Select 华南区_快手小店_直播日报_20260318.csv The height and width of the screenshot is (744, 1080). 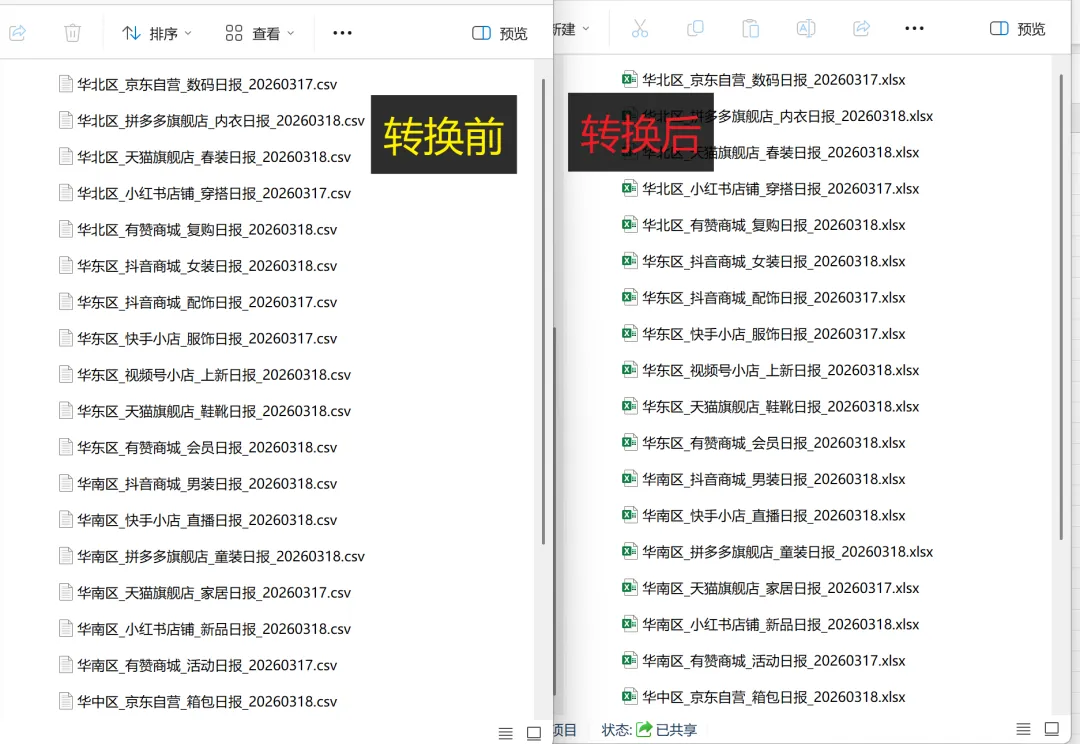(198, 520)
